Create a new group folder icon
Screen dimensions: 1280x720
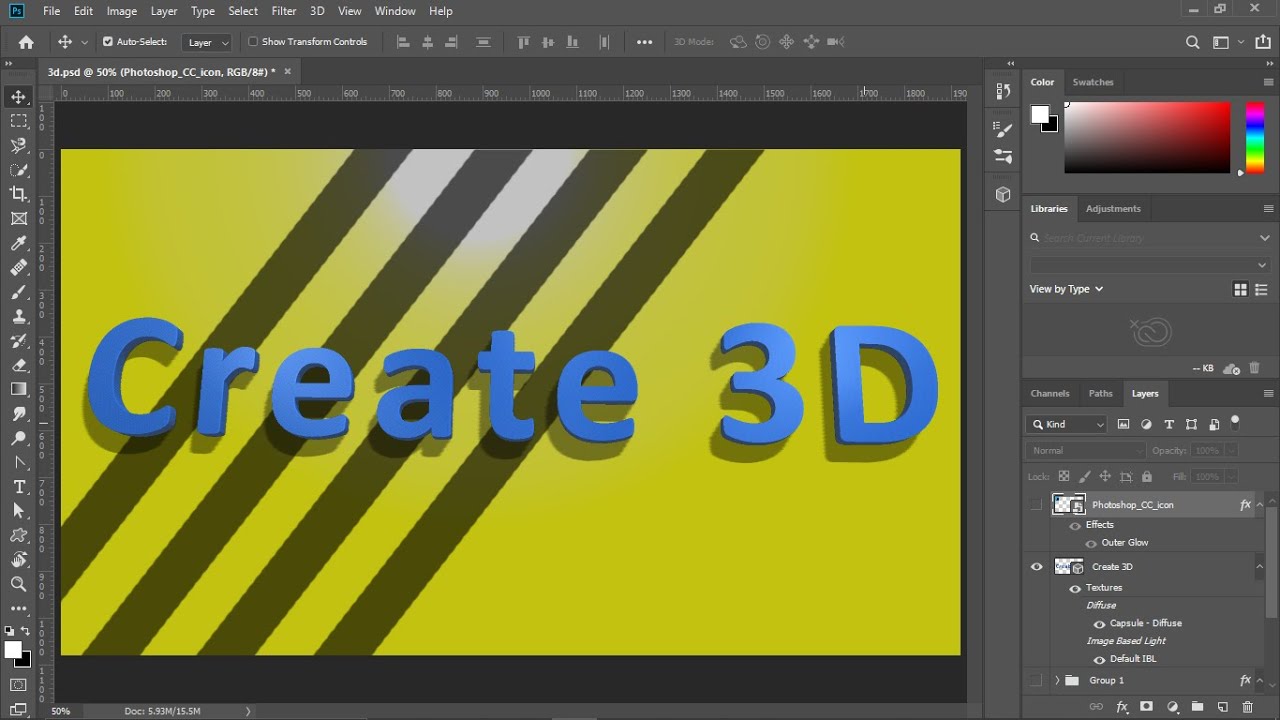1197,707
